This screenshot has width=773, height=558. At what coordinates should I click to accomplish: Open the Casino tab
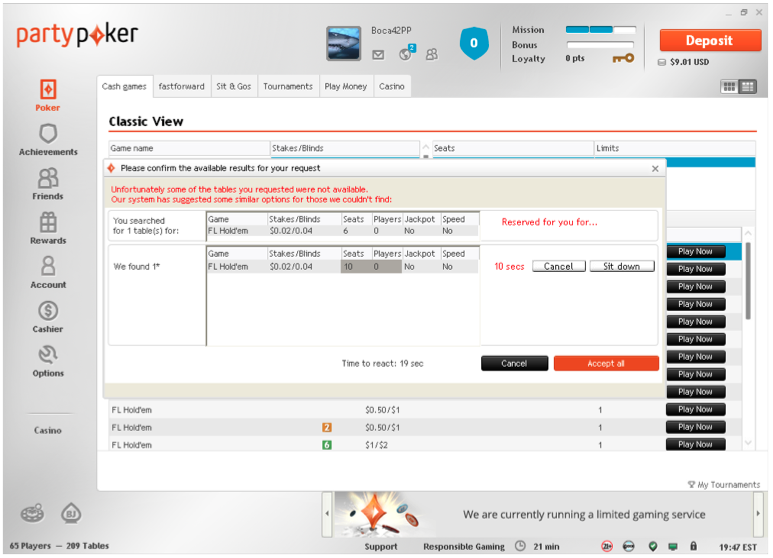pos(392,86)
